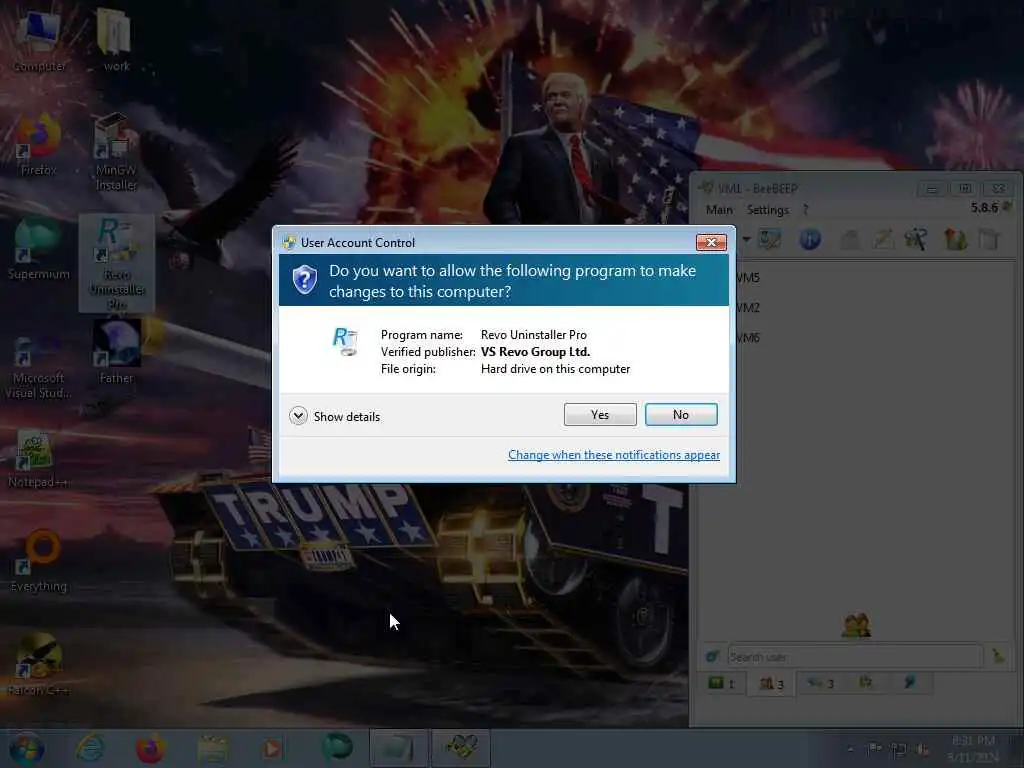Switch to the green tab showing 1 in BeeBEEP
Screen dimensions: 1024x768
pos(722,683)
